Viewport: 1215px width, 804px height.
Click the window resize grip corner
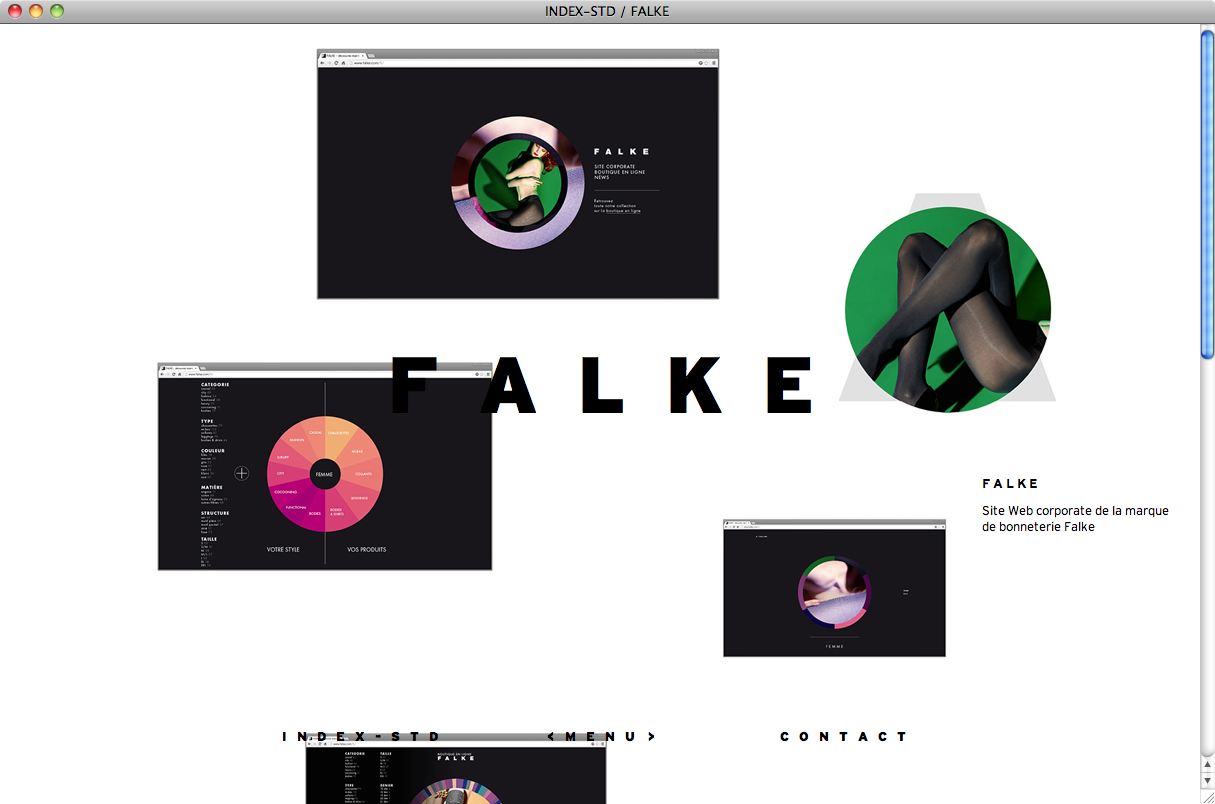coord(1206,796)
